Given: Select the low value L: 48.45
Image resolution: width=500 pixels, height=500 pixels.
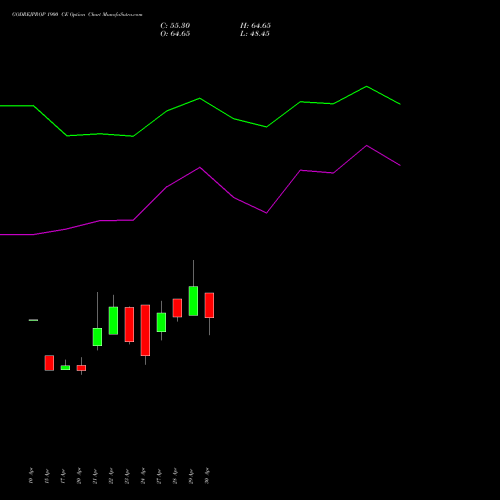Looking at the screenshot, I should pos(255,34).
